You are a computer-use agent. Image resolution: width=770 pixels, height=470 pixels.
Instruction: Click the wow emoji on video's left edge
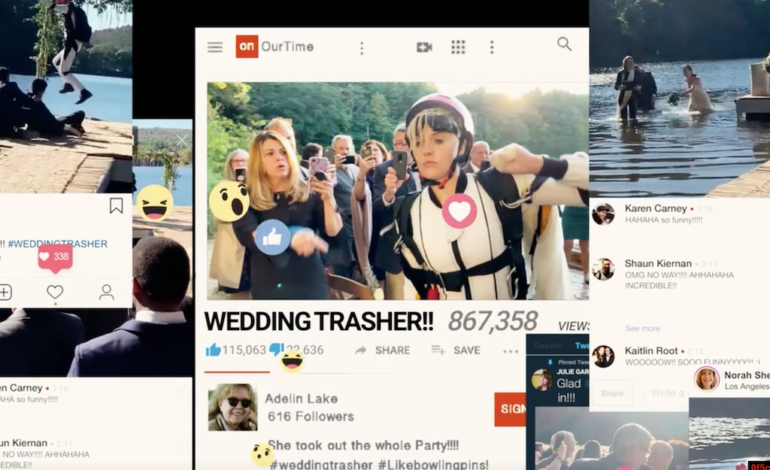229,201
